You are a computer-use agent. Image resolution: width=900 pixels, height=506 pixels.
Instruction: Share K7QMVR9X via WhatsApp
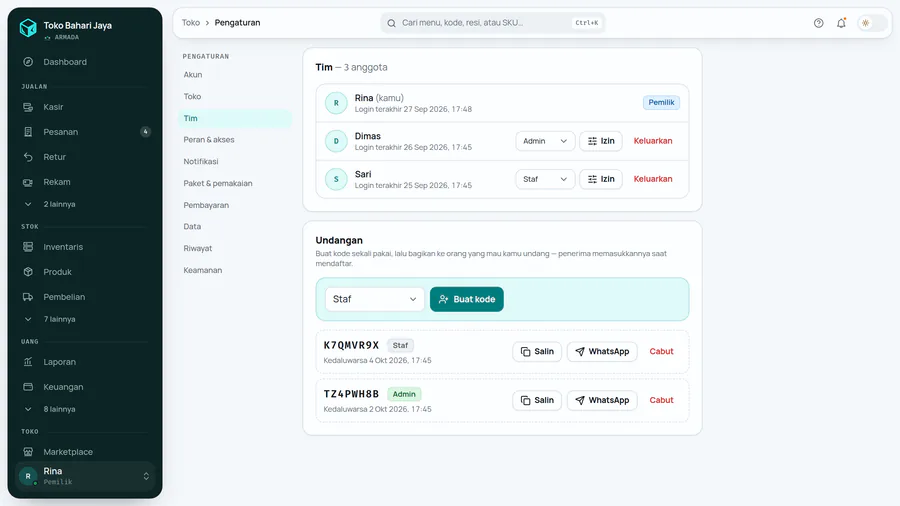point(602,352)
